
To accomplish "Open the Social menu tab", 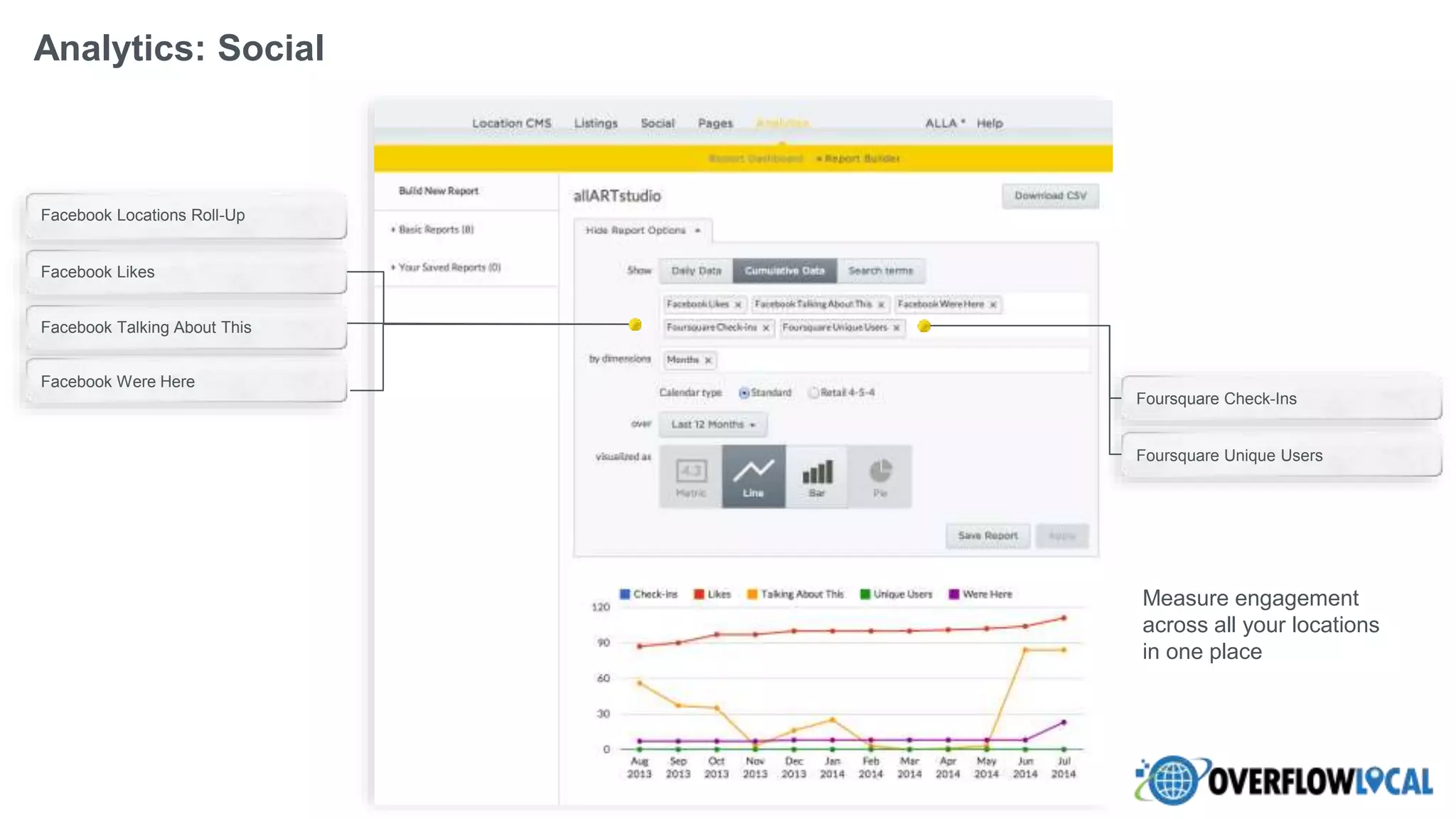I will [x=657, y=123].
